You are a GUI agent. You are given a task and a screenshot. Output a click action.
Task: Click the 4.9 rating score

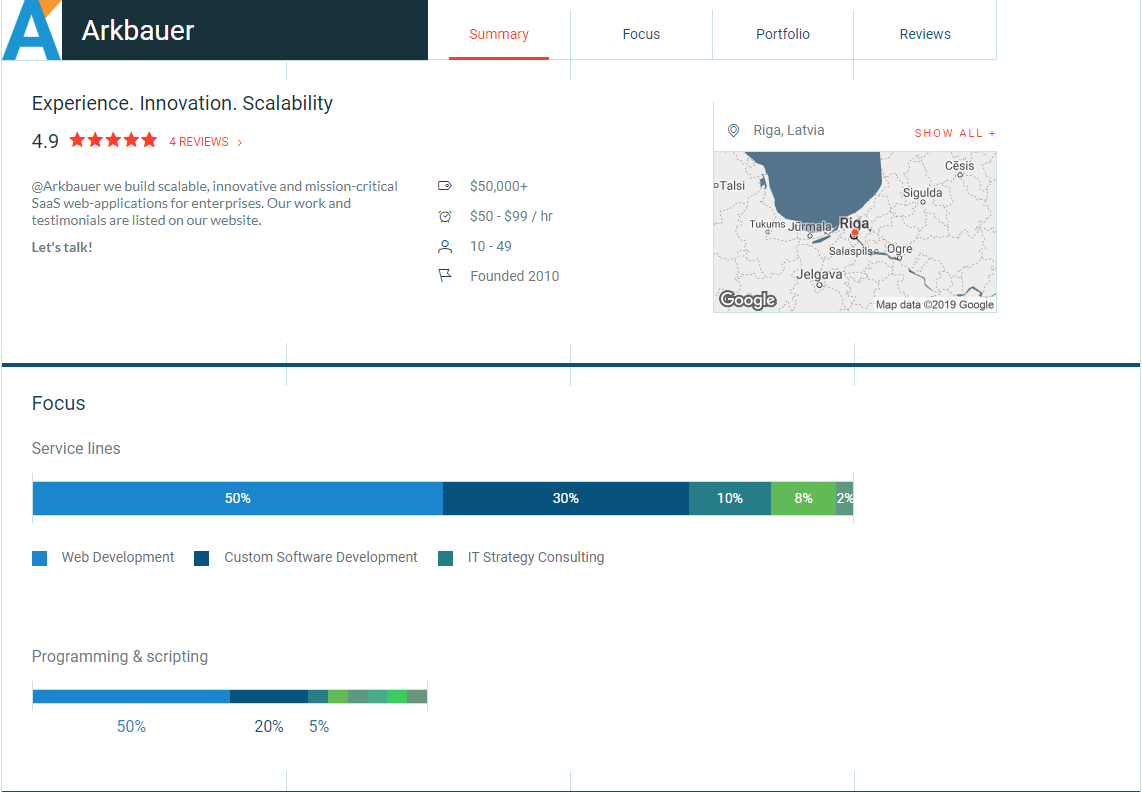pos(45,141)
